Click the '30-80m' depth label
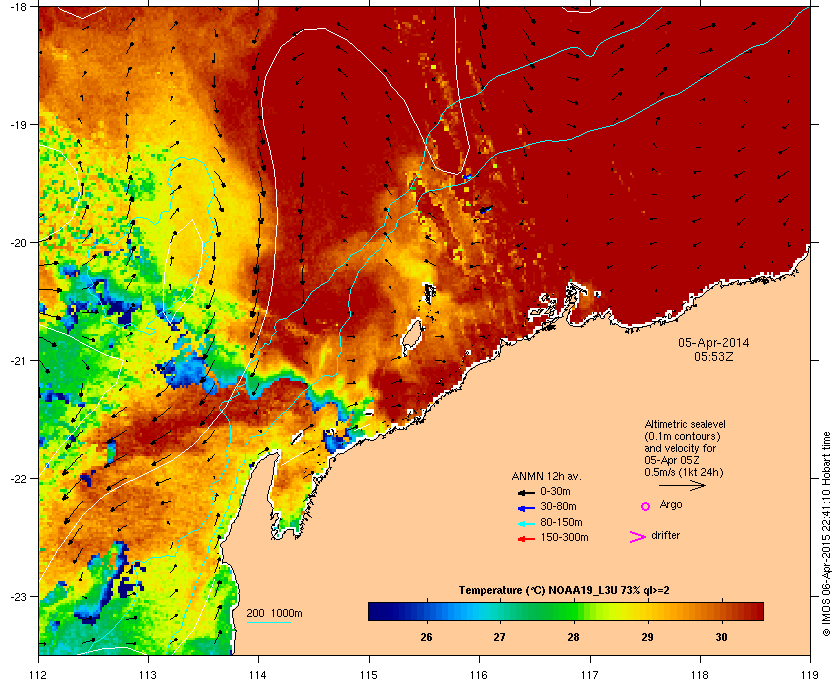840x680 pixels. [x=558, y=506]
